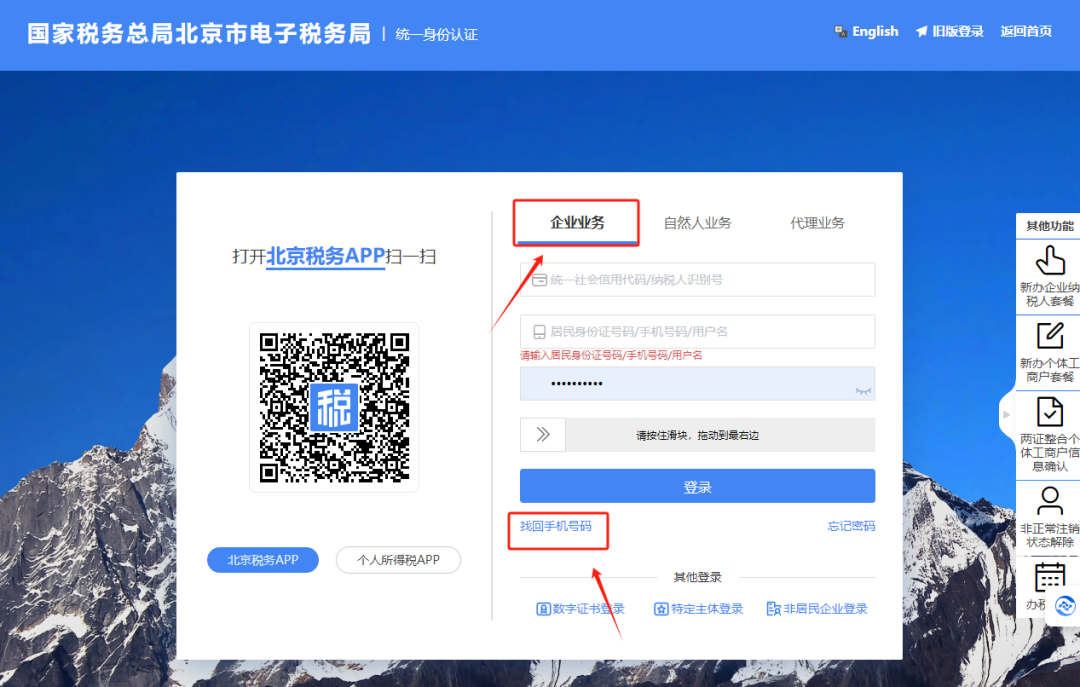Click the 其他功能 sidebar heading
The height and width of the screenshot is (687, 1080).
(x=1050, y=226)
